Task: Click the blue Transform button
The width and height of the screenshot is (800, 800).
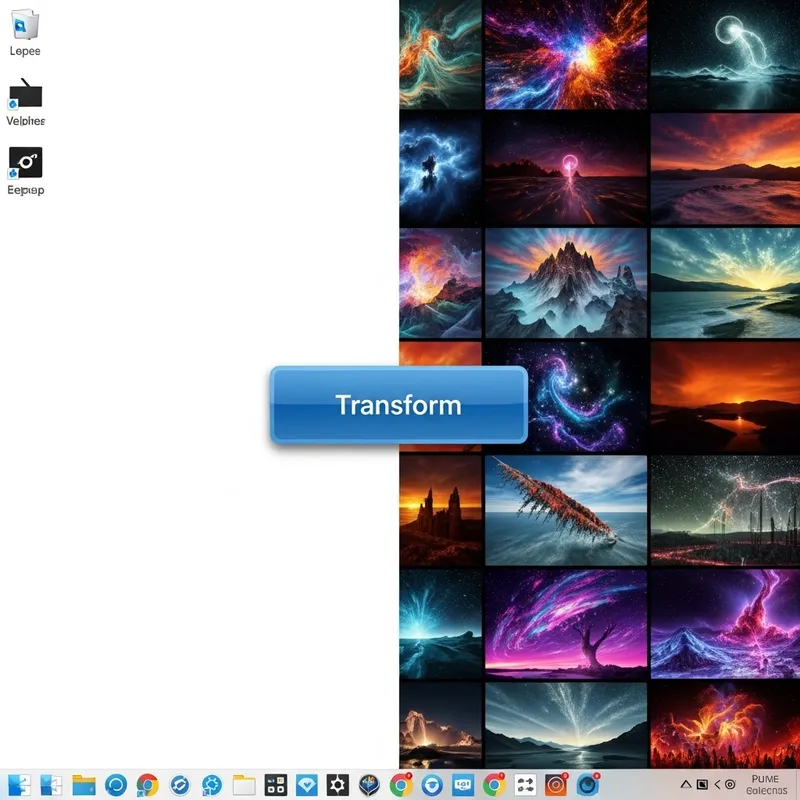Action: [398, 405]
